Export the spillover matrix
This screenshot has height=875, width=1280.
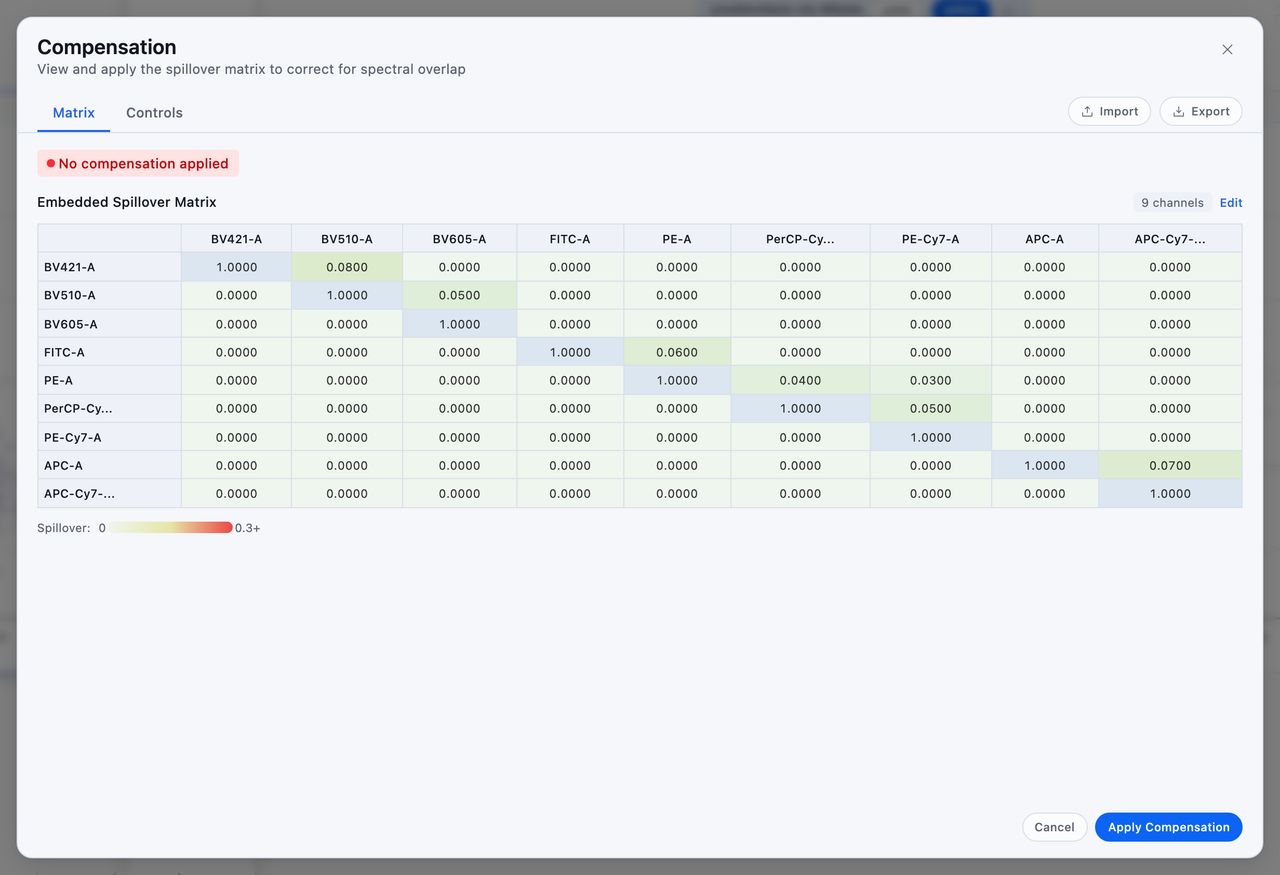tap(1201, 111)
